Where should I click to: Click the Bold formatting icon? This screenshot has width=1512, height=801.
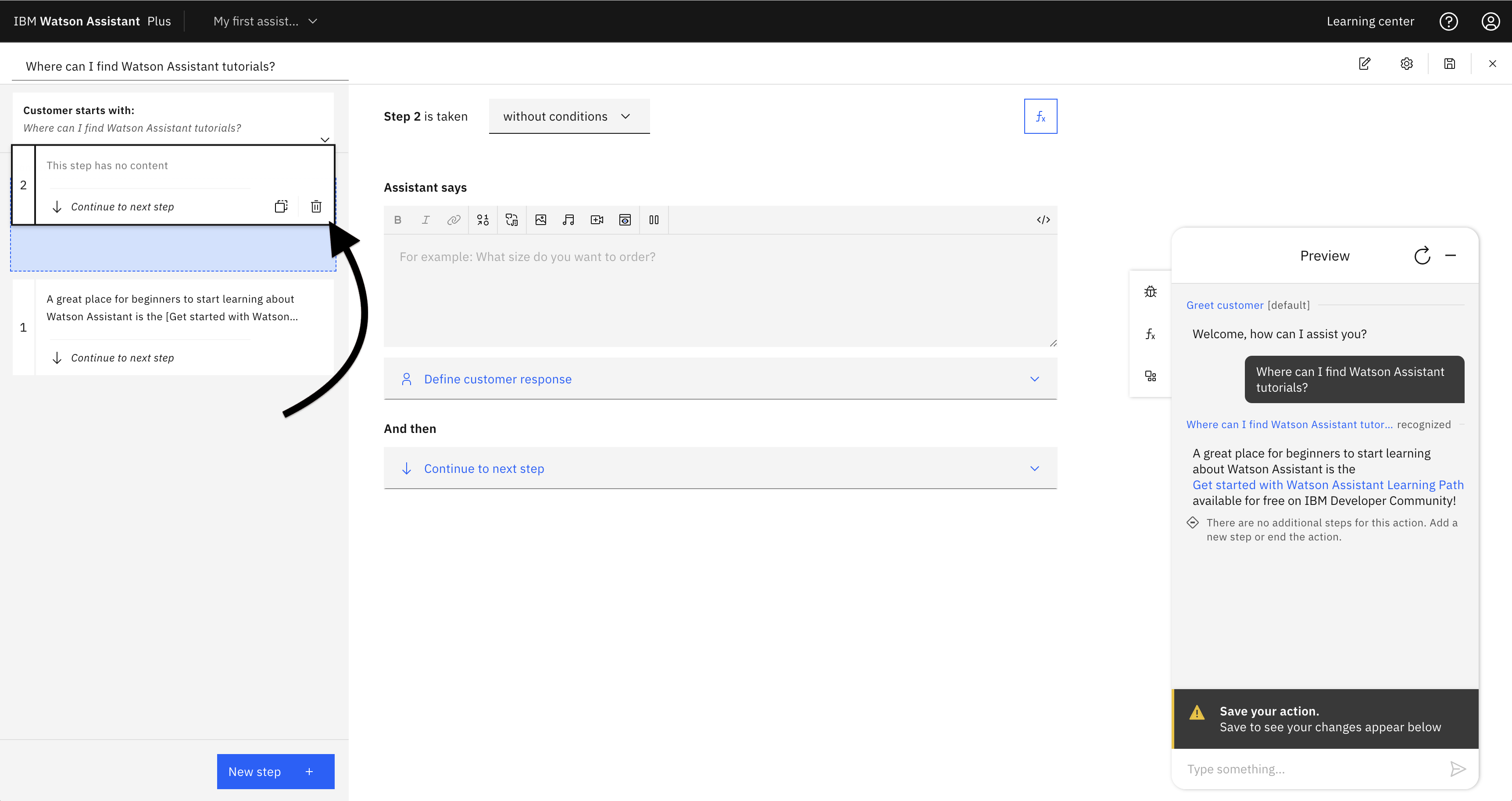tap(398, 220)
